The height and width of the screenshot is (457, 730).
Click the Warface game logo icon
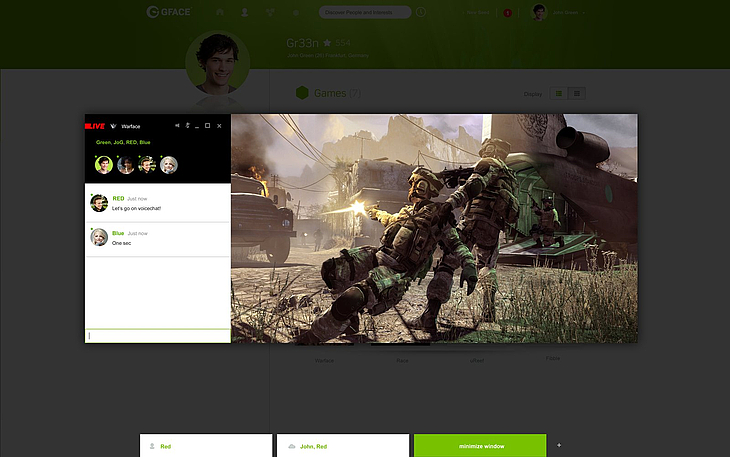[x=113, y=126]
